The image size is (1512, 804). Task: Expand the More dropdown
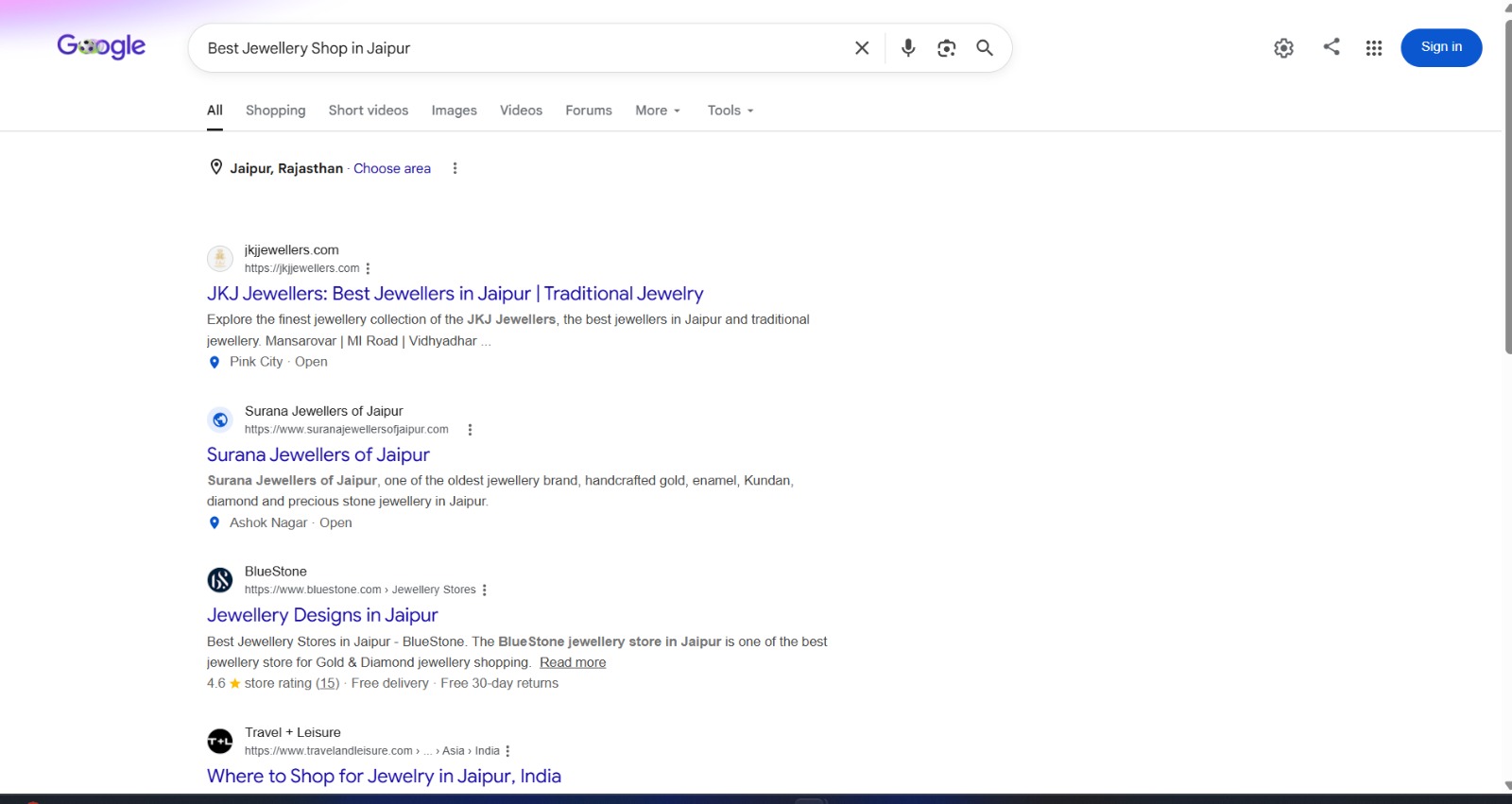point(658,111)
